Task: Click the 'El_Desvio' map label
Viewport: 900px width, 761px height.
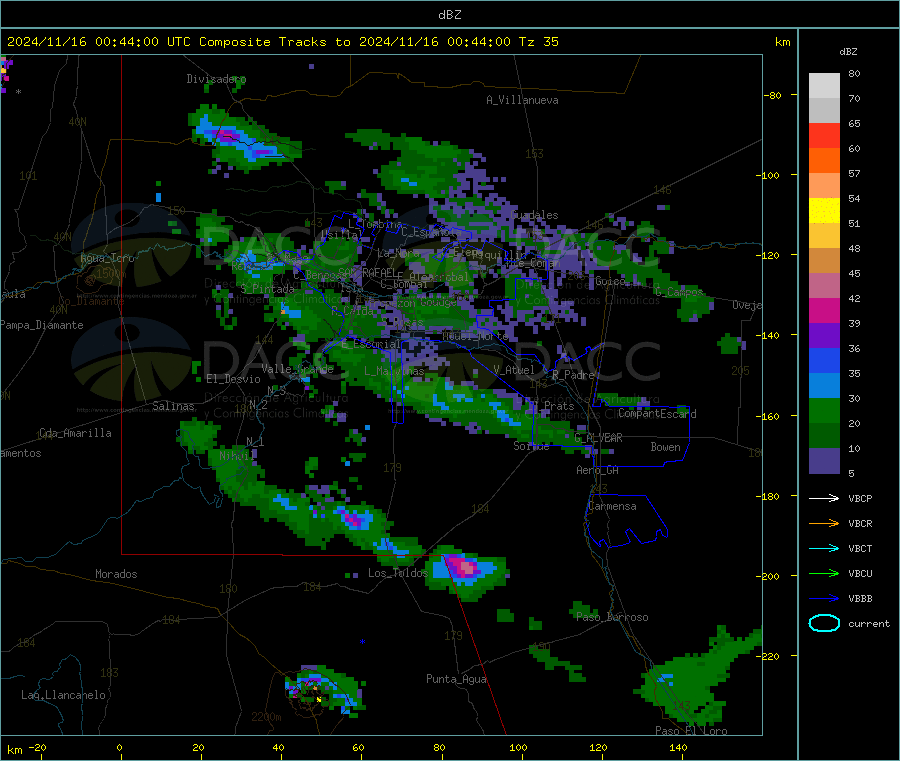Action: (x=234, y=379)
